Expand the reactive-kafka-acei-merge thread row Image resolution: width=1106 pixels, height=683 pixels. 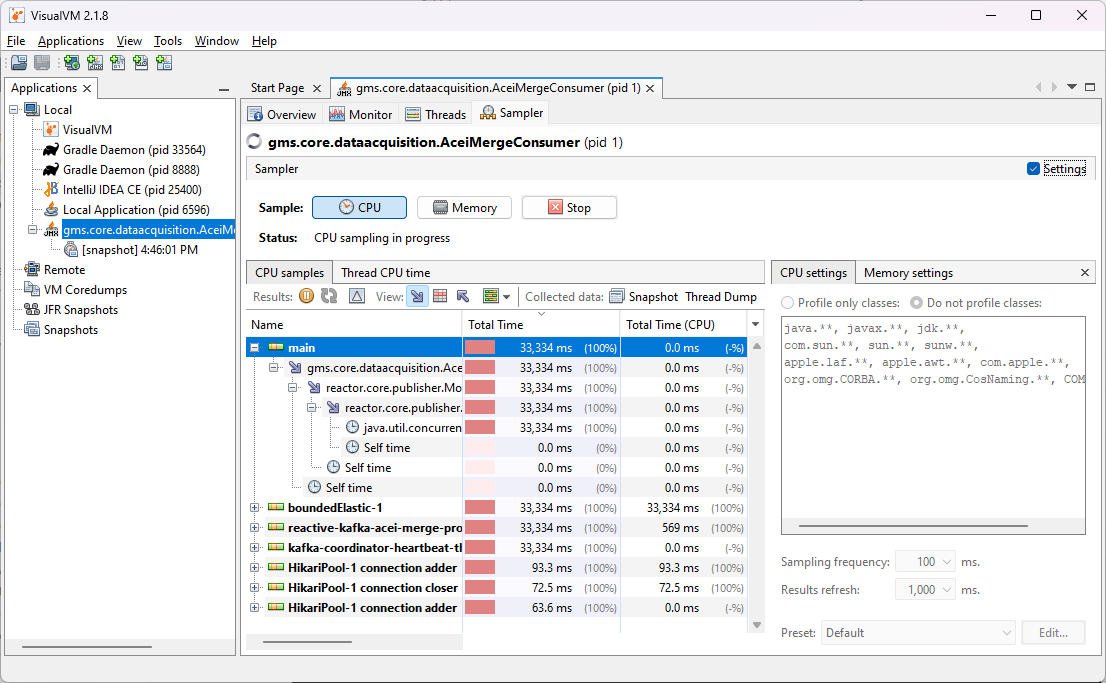point(255,527)
